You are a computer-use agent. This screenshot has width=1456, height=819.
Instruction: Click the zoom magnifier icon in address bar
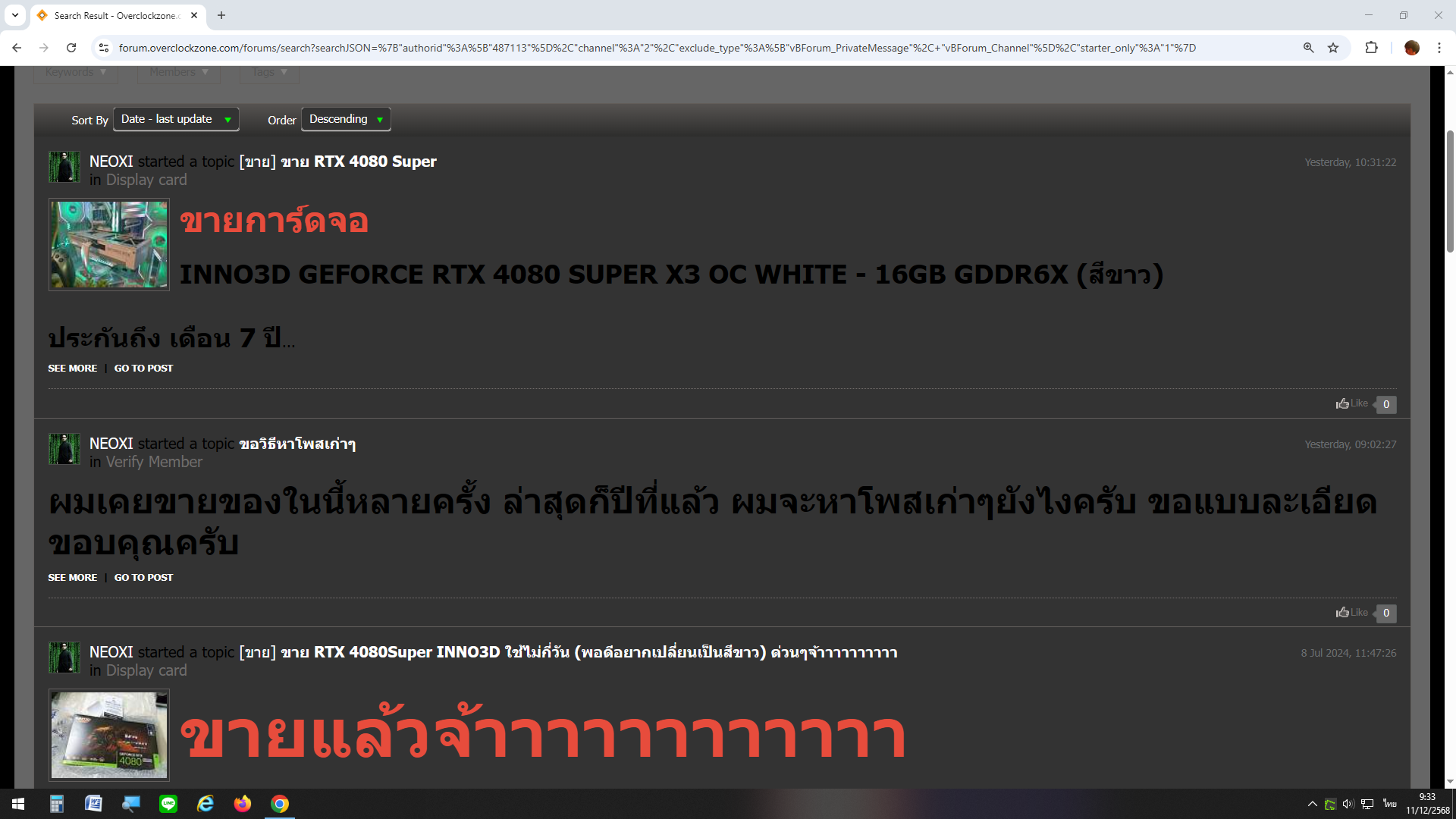click(x=1308, y=48)
